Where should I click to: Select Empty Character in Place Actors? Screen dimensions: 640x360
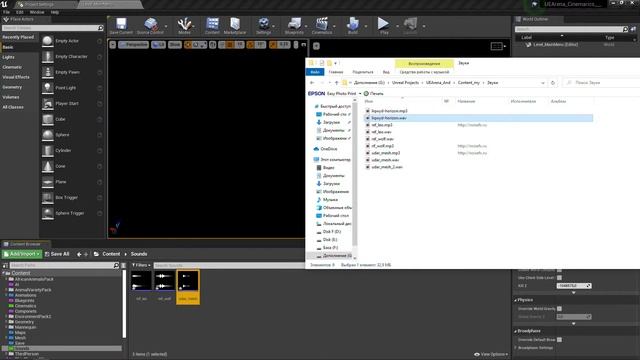(x=72, y=57)
